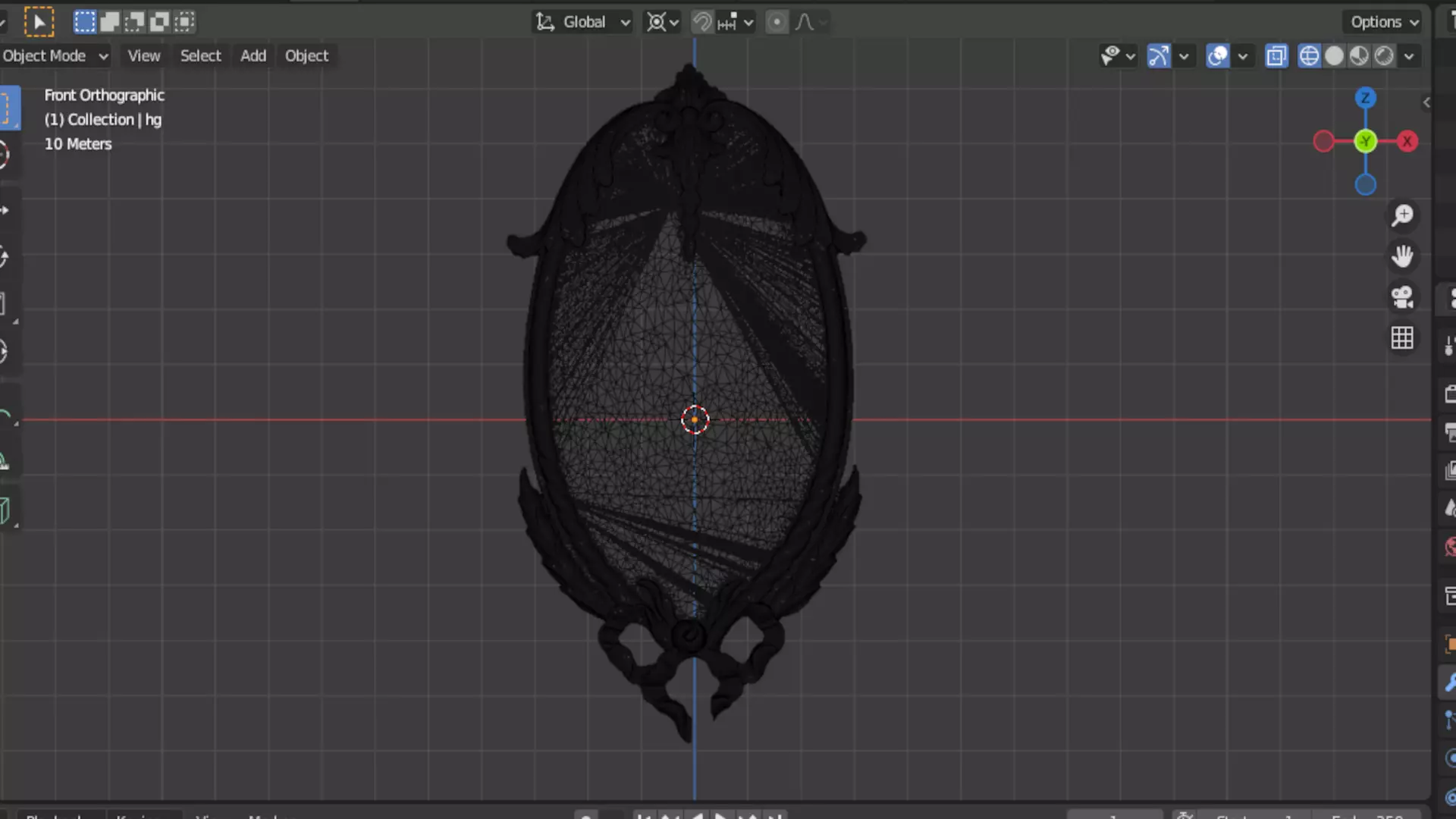Open the View menu
Viewport: 1456px width, 819px height.
click(x=143, y=56)
